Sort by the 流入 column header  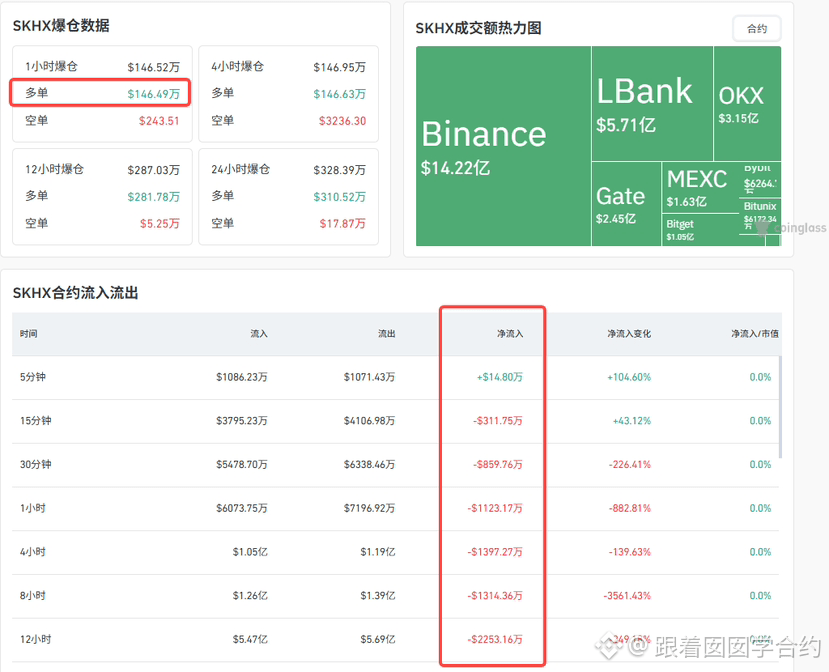coord(259,334)
